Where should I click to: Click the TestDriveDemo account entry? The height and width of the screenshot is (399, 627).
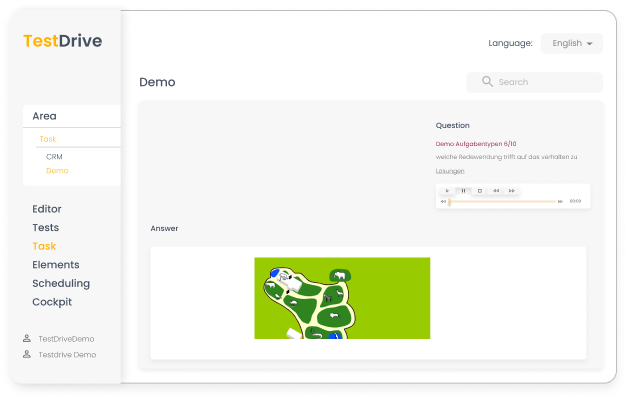click(x=66, y=339)
